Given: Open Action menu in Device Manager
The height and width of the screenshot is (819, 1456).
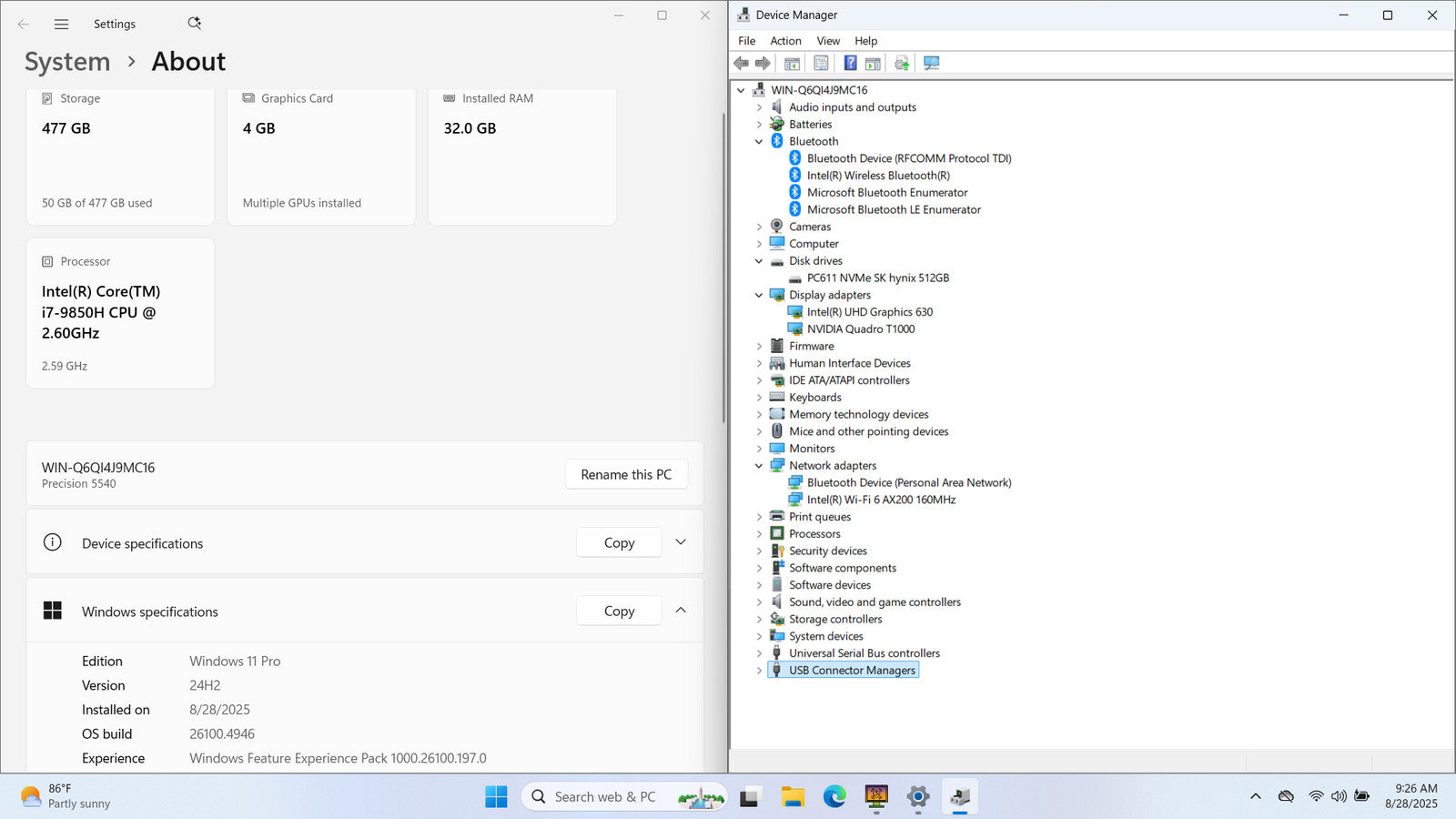Looking at the screenshot, I should point(785,41).
